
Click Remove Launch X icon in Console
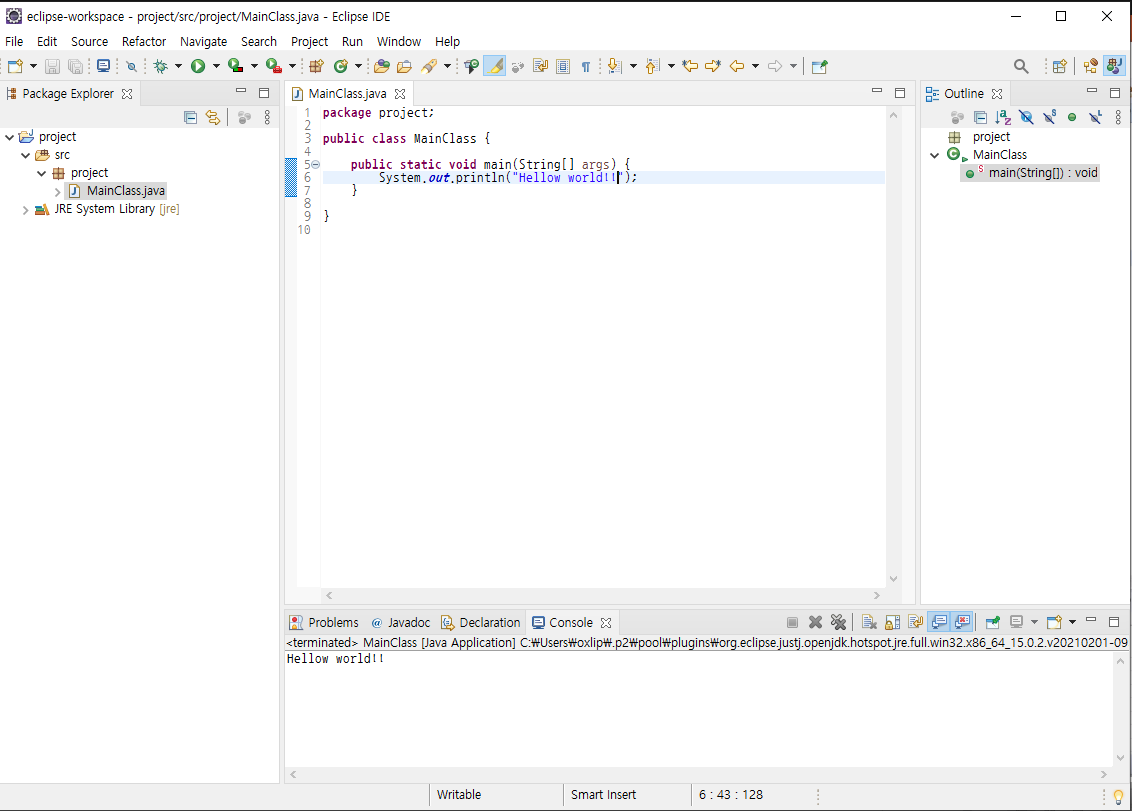coord(815,622)
